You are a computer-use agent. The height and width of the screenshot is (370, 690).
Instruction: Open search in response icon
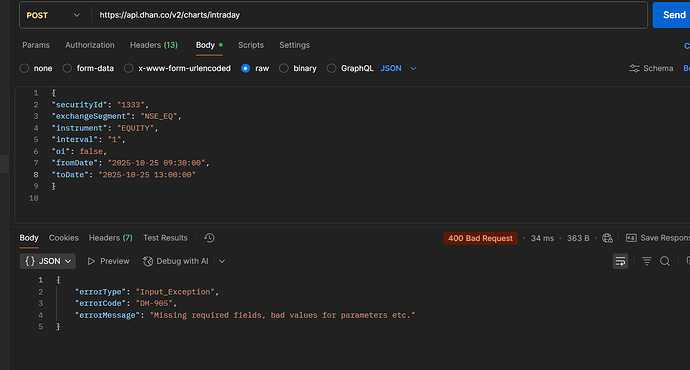point(665,261)
